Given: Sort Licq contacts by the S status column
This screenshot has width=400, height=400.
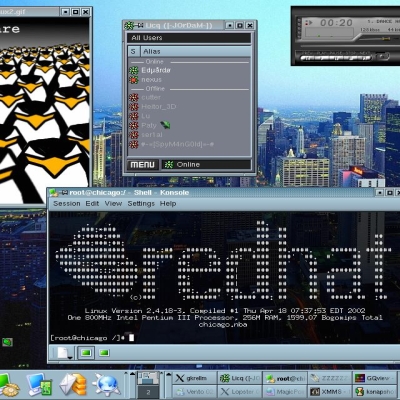Looking at the screenshot, I should pos(133,51).
